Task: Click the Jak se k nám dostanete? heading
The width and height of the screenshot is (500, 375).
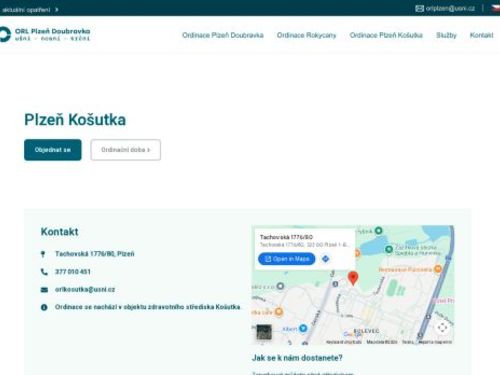Action: pos(297,358)
